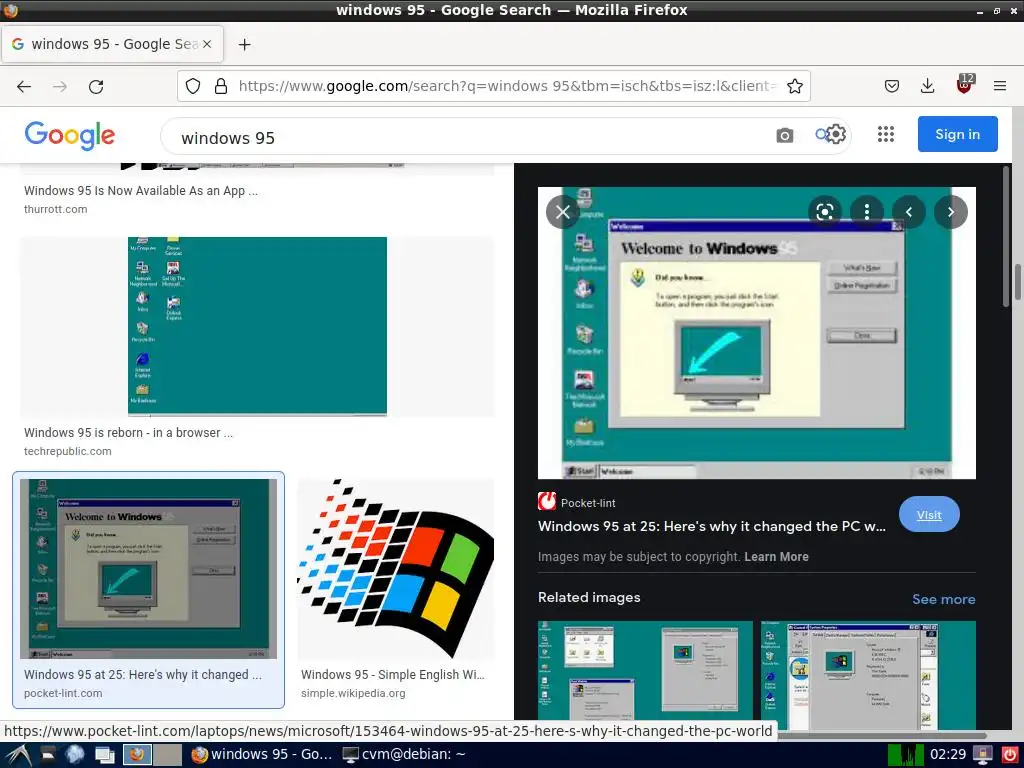Open the 'Windows 95 at 25' preview title
This screenshot has height=768, width=1024.
(712, 526)
